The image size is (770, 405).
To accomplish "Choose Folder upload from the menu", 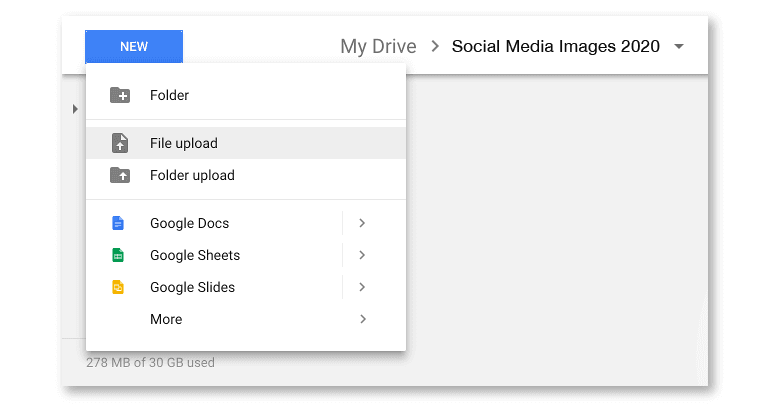I will [246, 175].
